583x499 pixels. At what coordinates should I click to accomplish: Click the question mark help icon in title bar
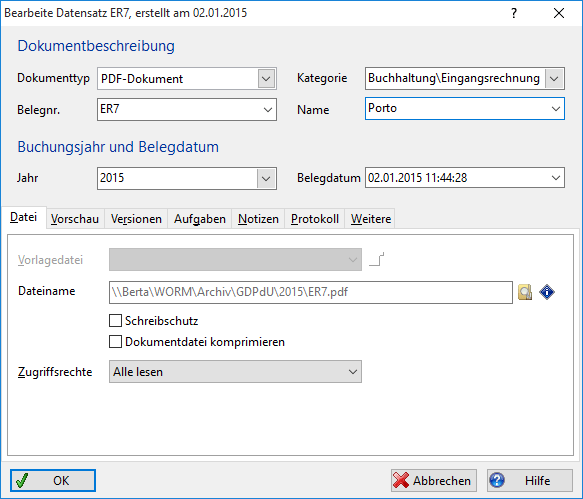coord(514,13)
